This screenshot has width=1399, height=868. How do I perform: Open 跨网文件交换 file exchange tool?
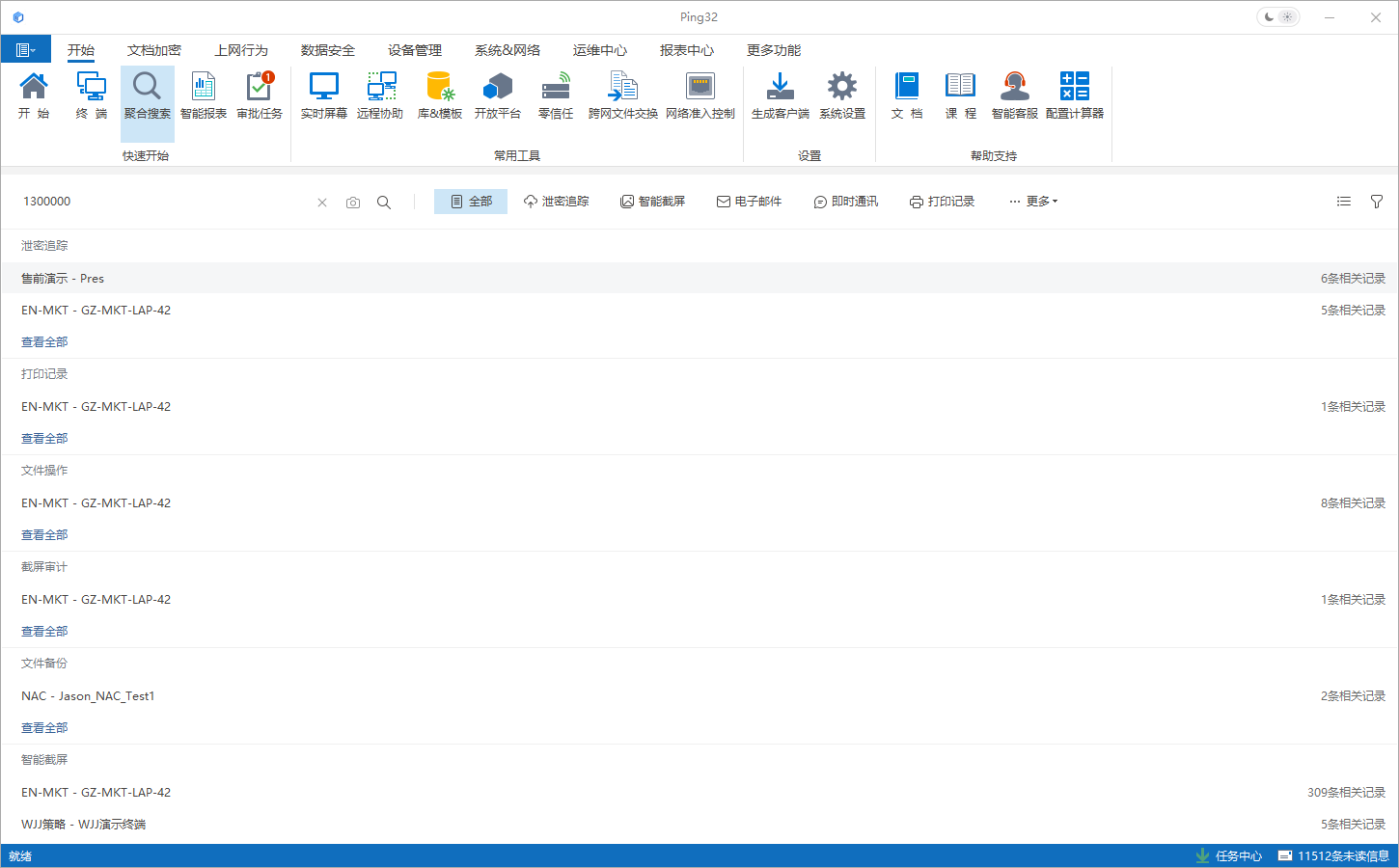[622, 95]
